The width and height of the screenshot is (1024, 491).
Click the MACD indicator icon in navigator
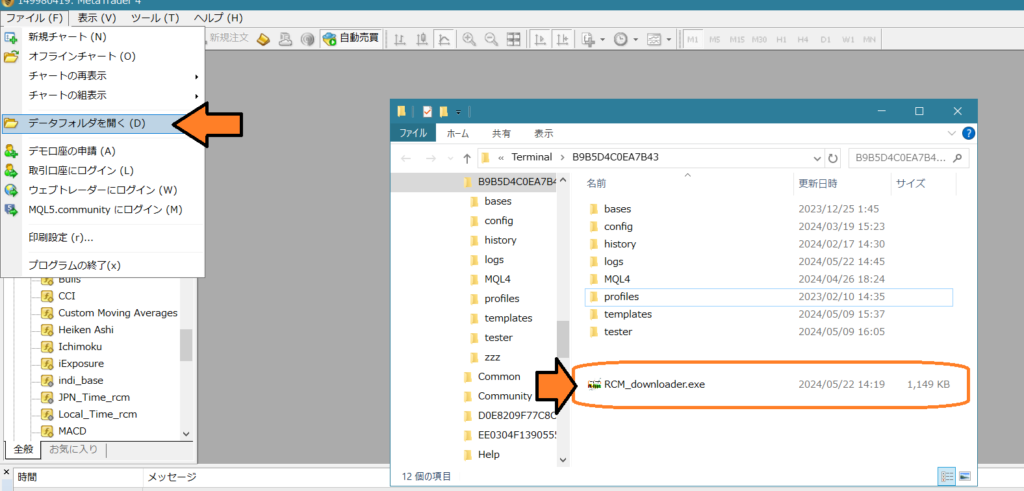(46, 431)
